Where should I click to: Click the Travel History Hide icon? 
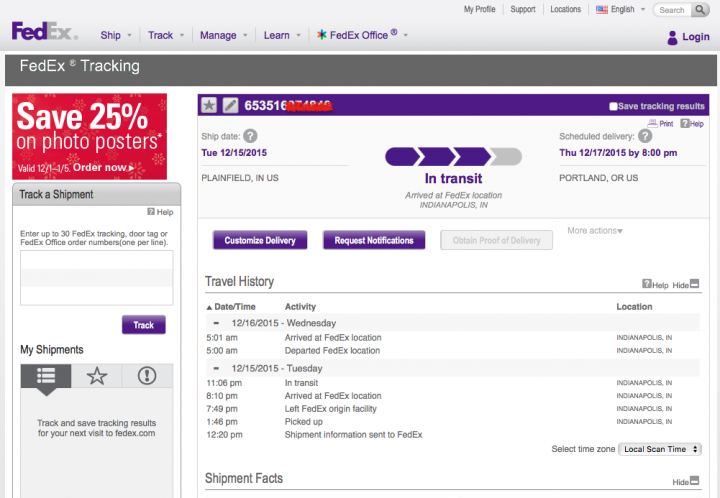(x=695, y=284)
